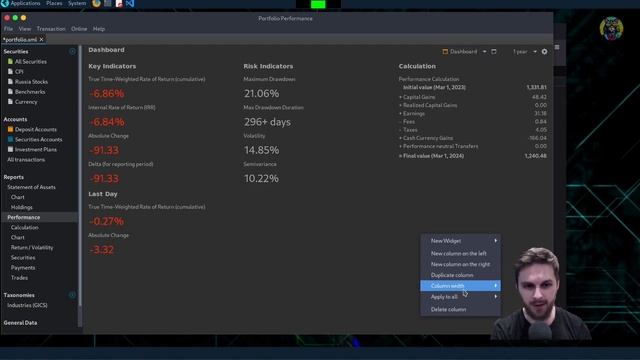Open the Places menu in top panel
The height and width of the screenshot is (360, 640).
[x=54, y=3]
